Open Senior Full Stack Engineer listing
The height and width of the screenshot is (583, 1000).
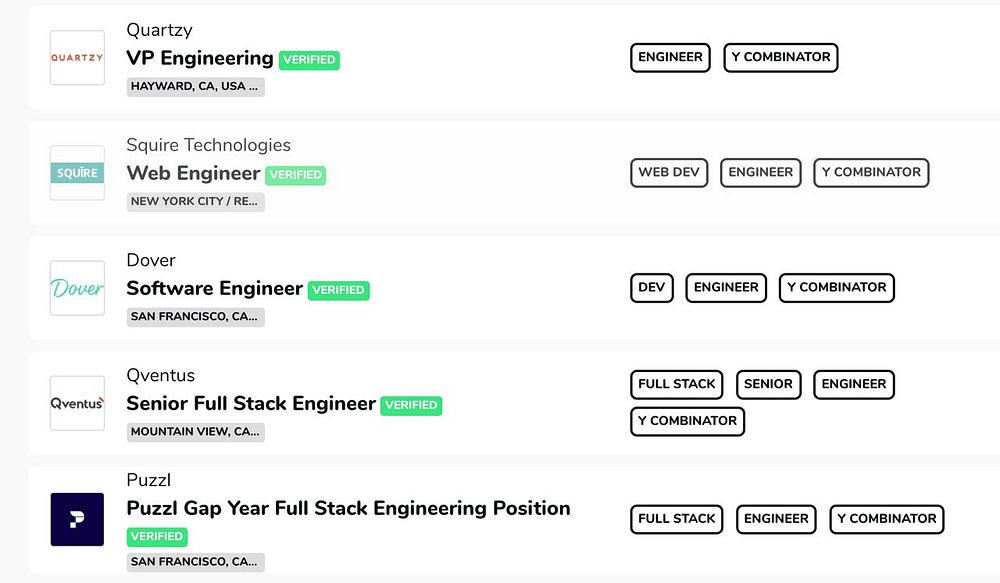click(x=251, y=404)
